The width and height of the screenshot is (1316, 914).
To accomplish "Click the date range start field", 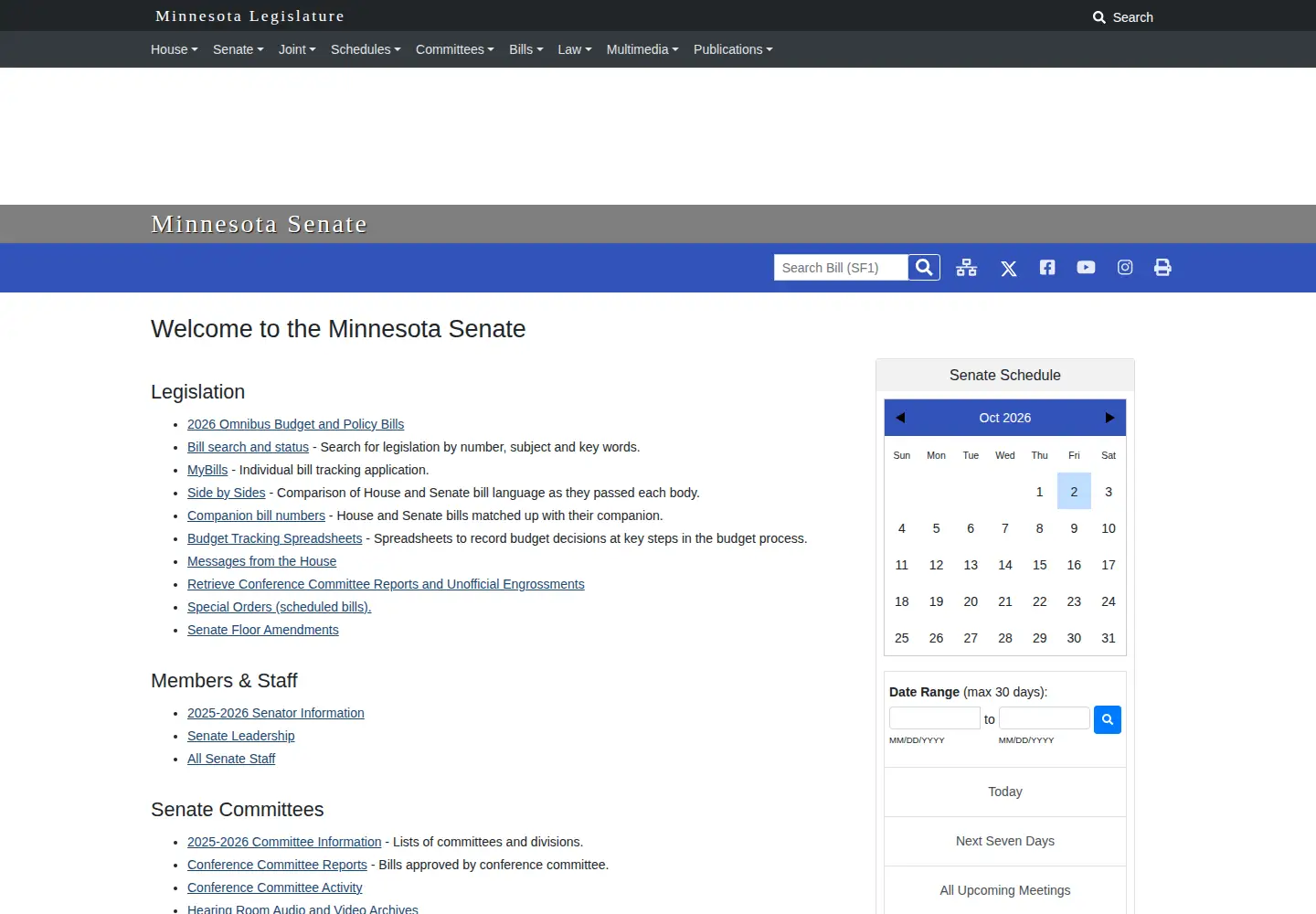I will coord(934,718).
